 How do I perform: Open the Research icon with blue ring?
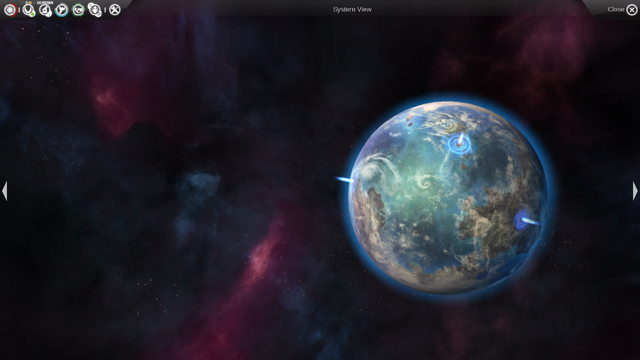point(62,9)
